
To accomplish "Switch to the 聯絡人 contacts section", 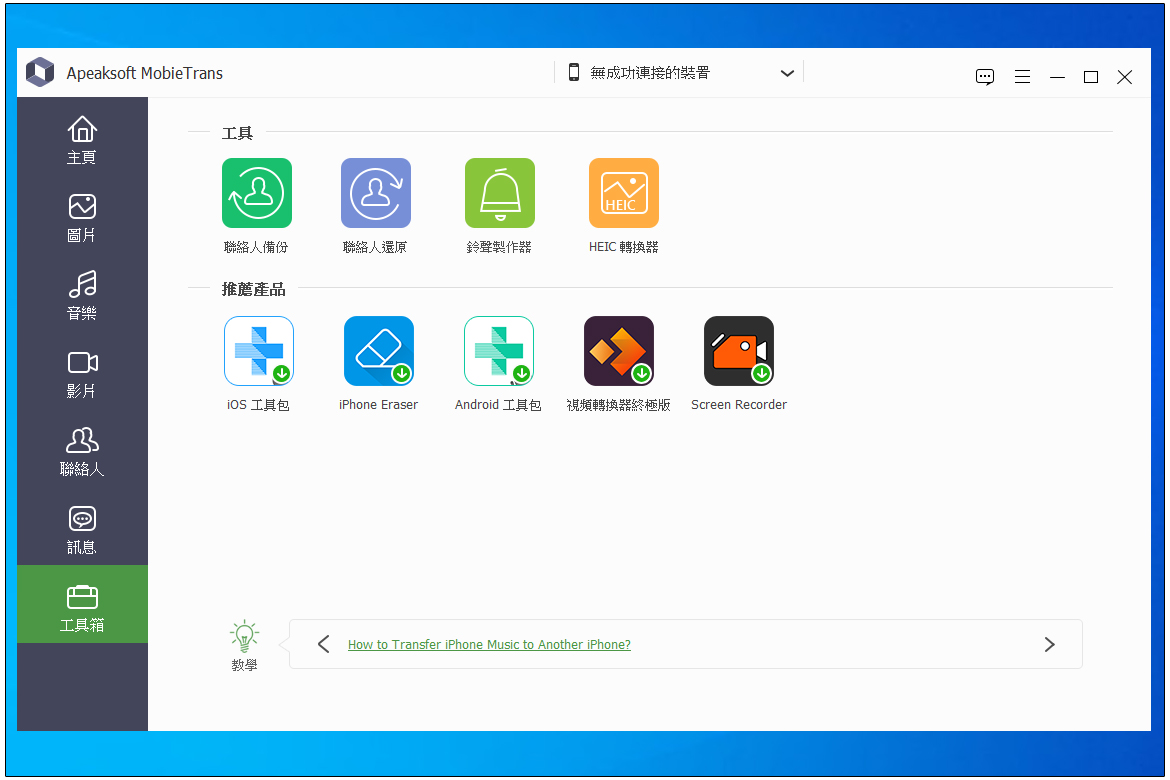I will click(x=82, y=452).
